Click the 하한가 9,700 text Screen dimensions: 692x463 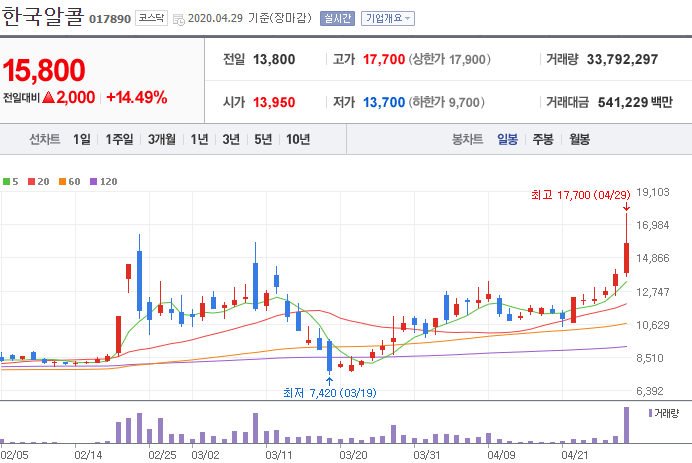[x=447, y=102]
